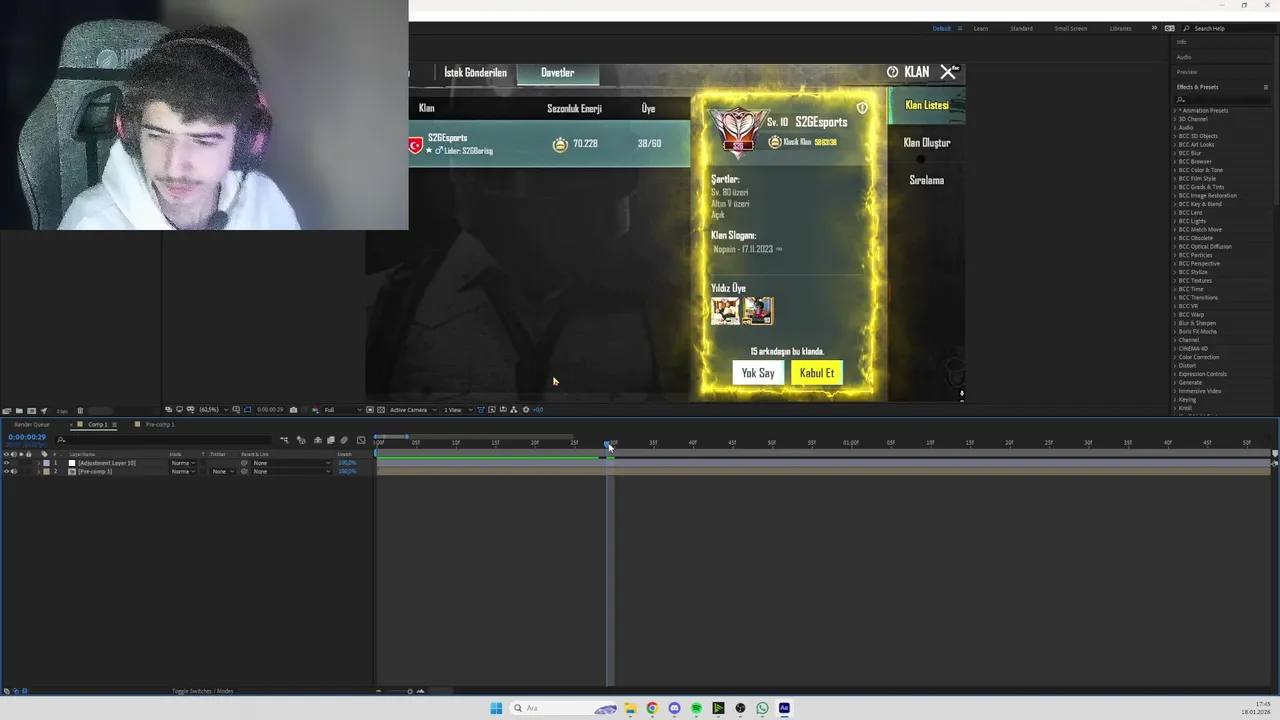Open WhatsApp from the taskbar
1280x720 pixels.
762,708
